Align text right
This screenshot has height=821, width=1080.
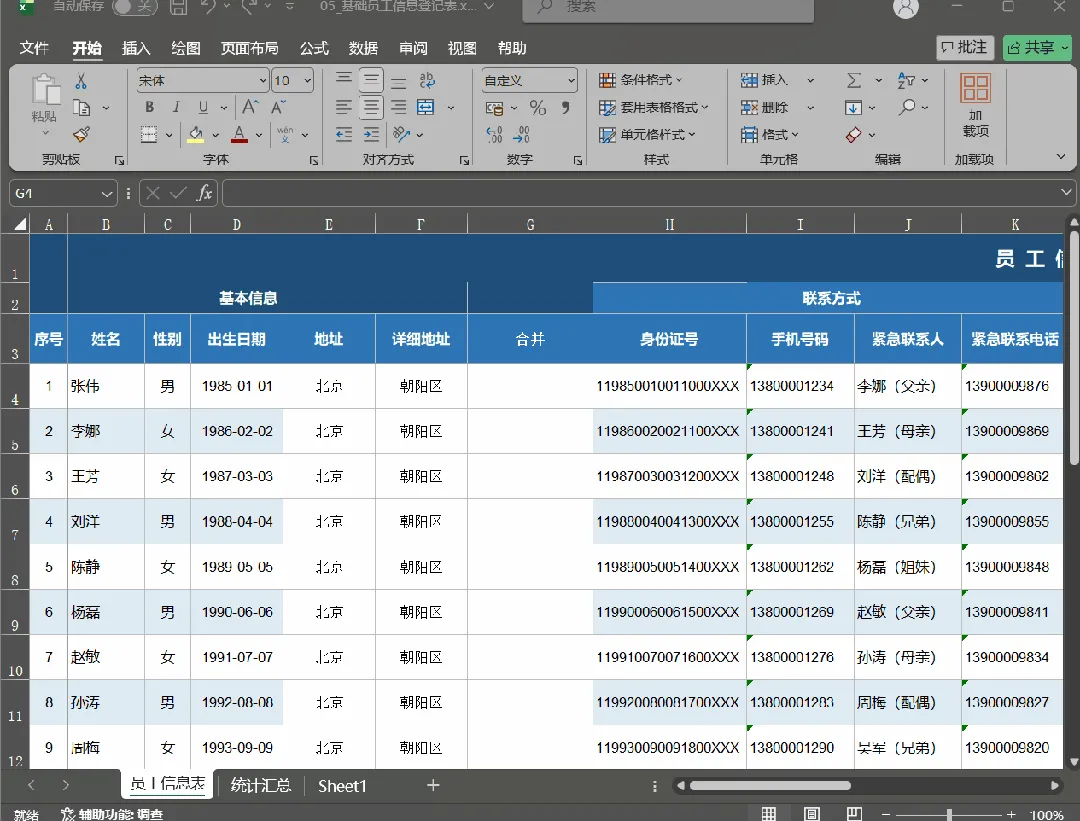pos(398,107)
